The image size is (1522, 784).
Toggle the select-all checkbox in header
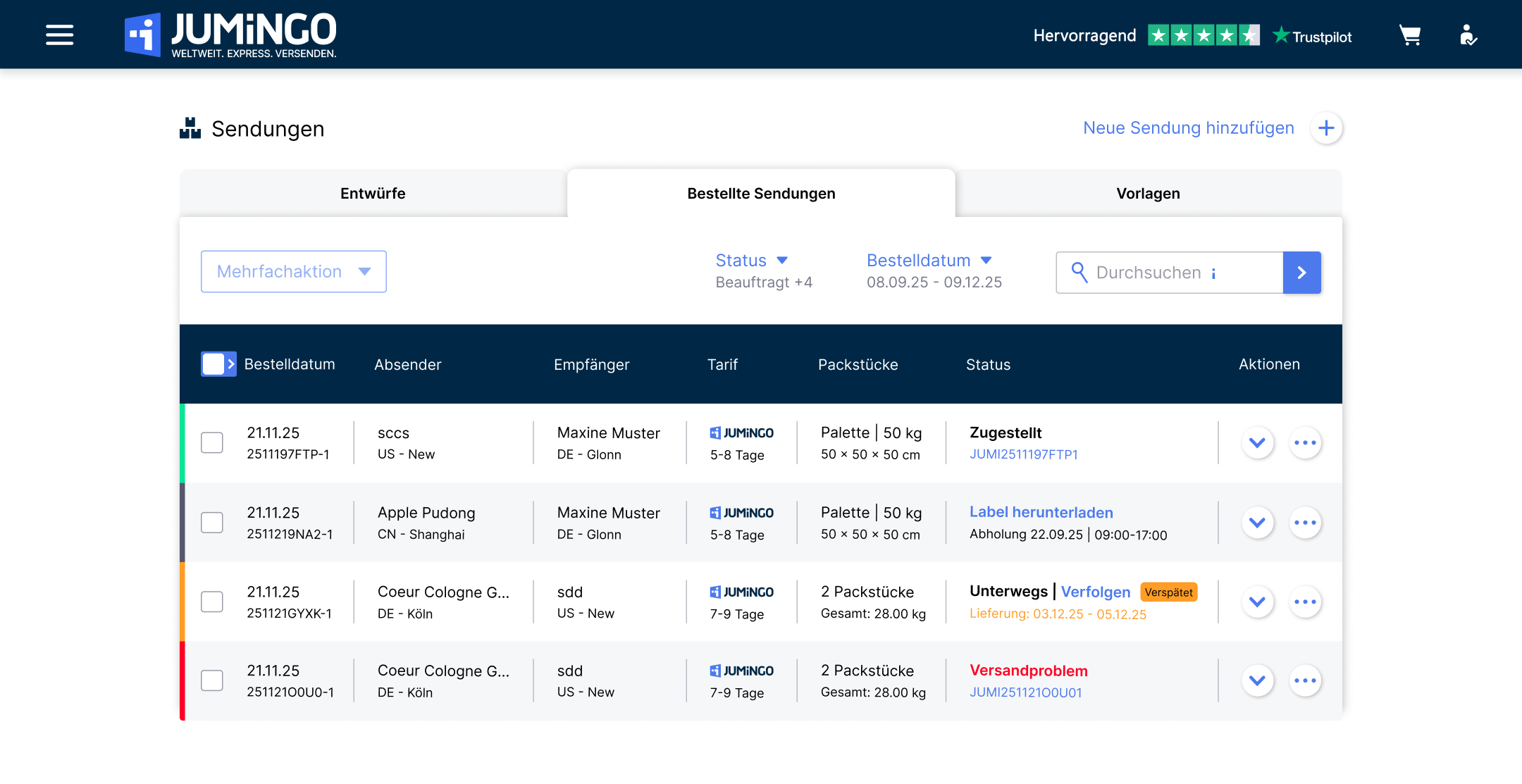point(213,364)
